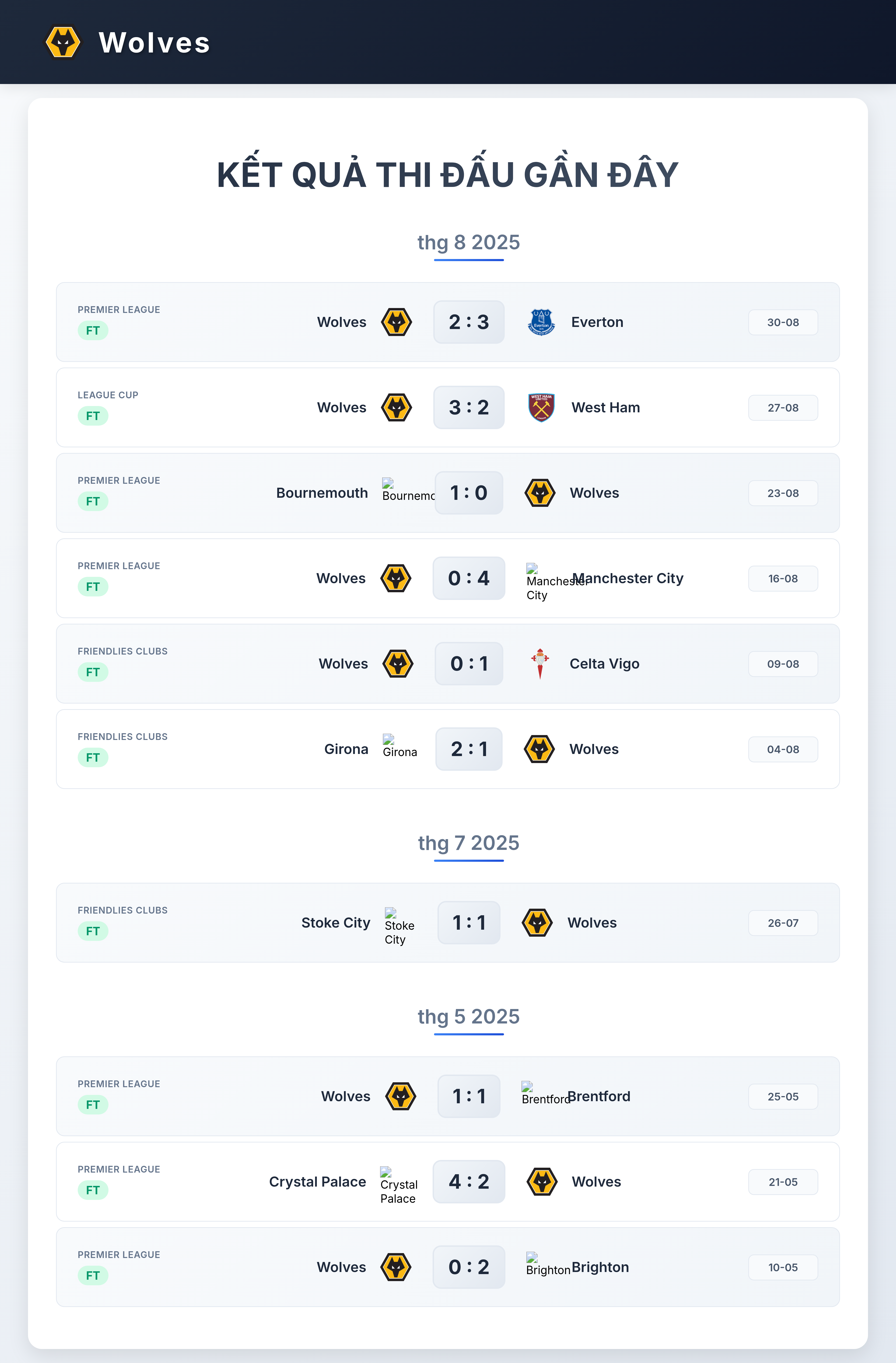Click Wolves crest in the Girona match row

coord(539,749)
